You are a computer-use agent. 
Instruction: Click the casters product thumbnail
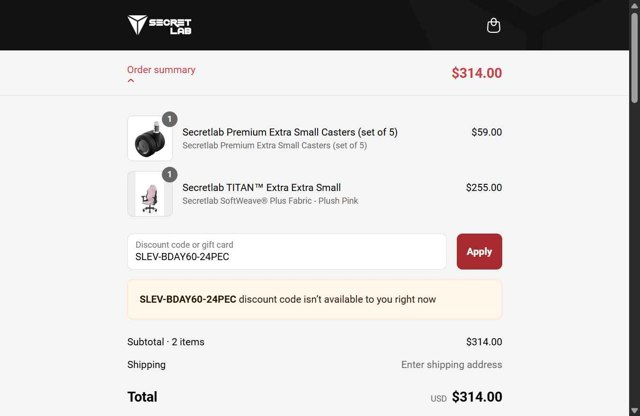point(150,140)
